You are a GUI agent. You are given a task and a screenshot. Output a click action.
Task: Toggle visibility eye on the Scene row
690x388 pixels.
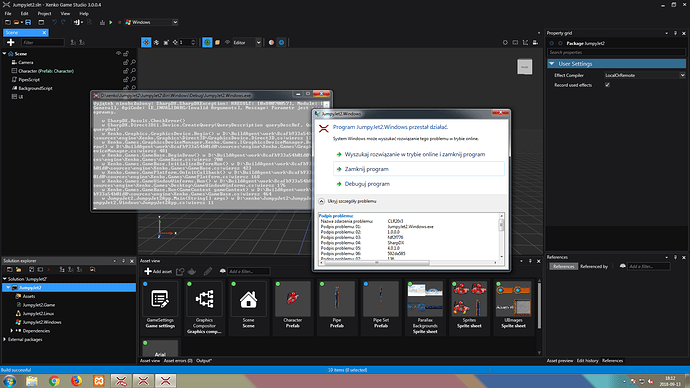pos(118,54)
